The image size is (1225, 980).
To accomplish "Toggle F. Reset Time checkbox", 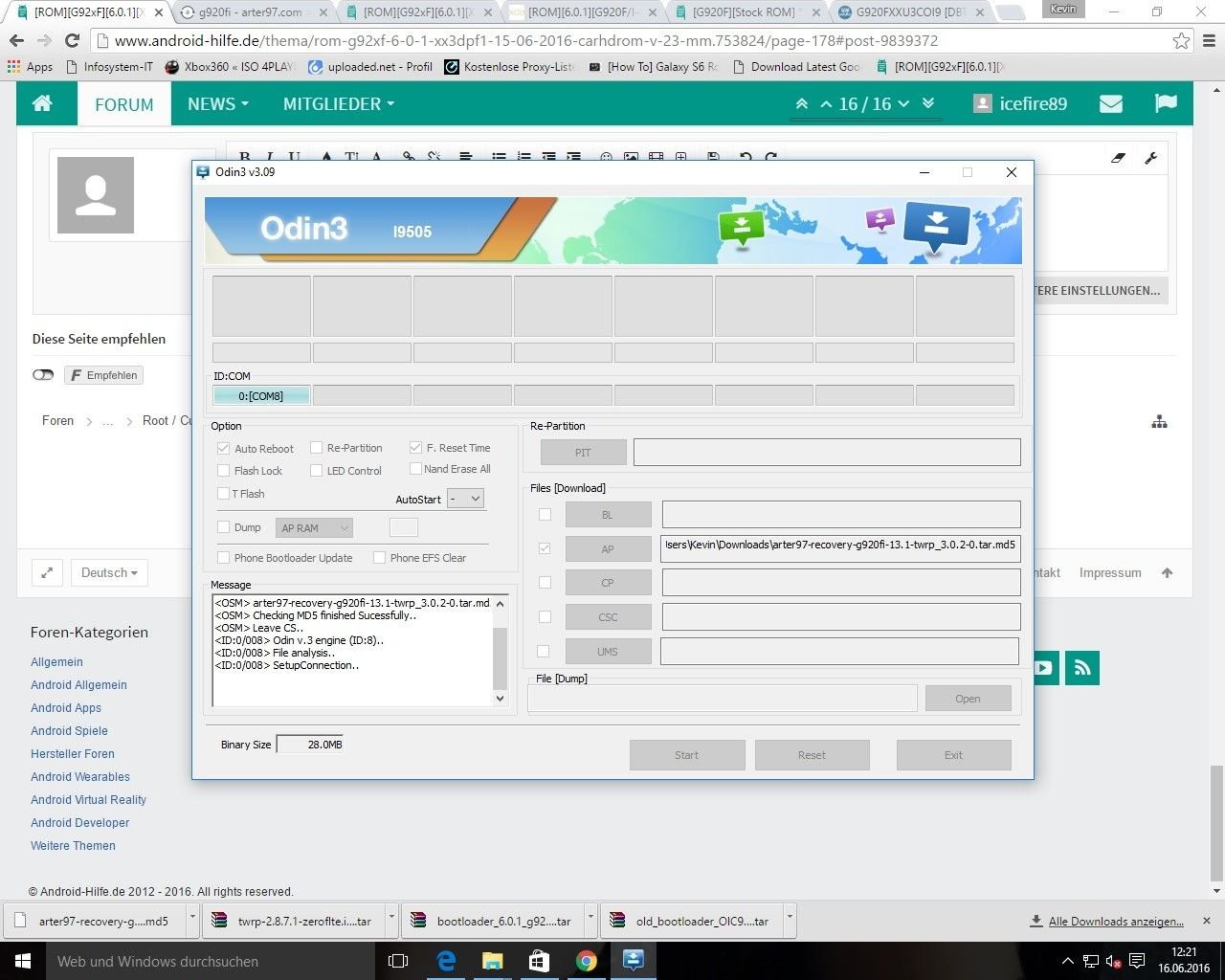I will click(x=415, y=447).
